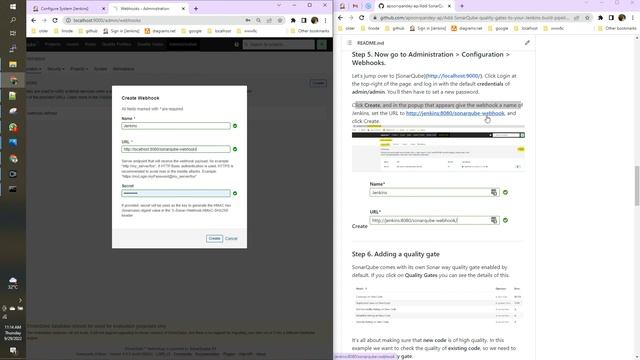Expand 'Other bookmarks' in left Chrome window
The height and width of the screenshot is (360, 640).
310,31
